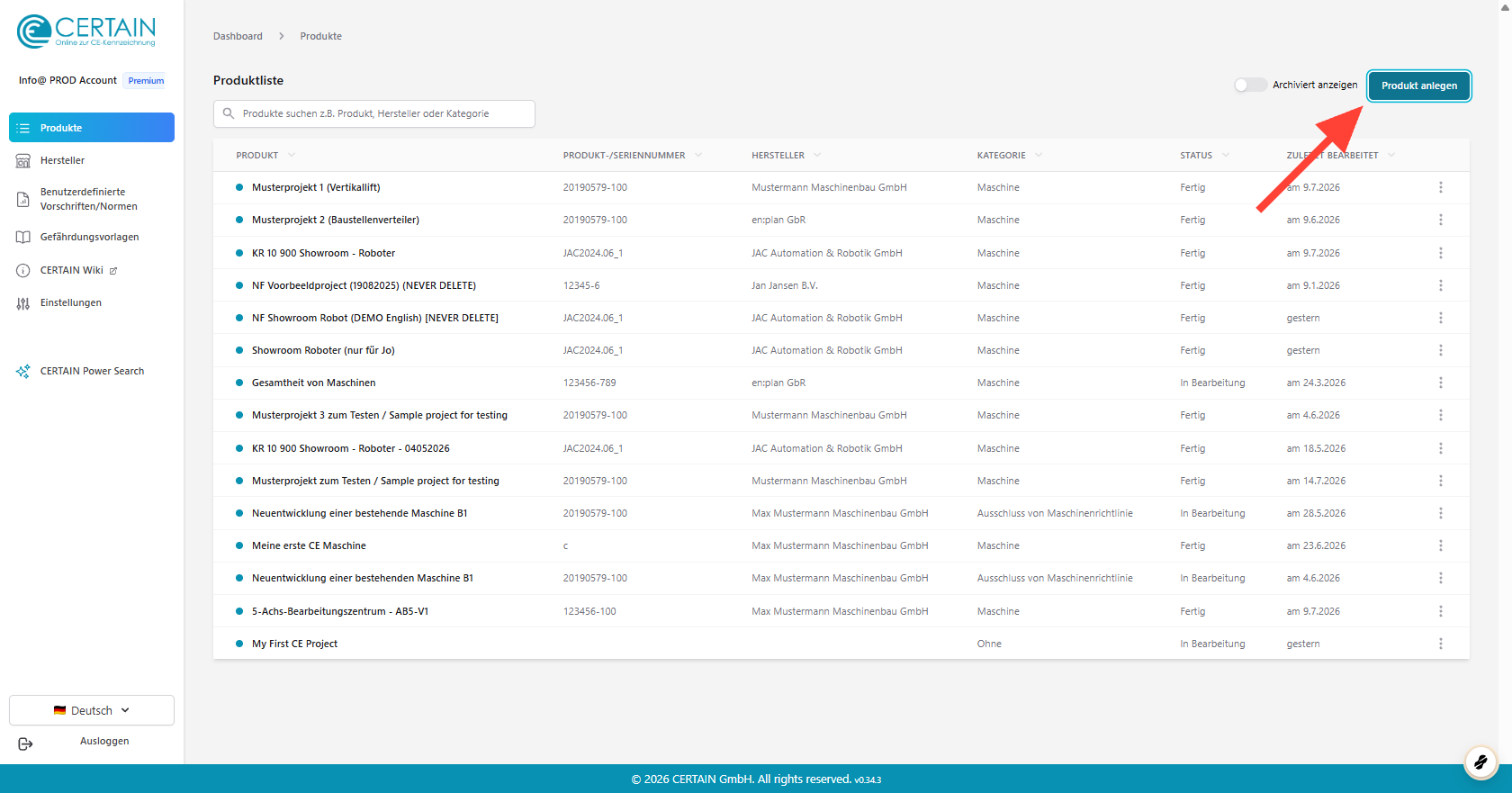Select Produkte in the sidebar
1512x793 pixels.
[92, 128]
